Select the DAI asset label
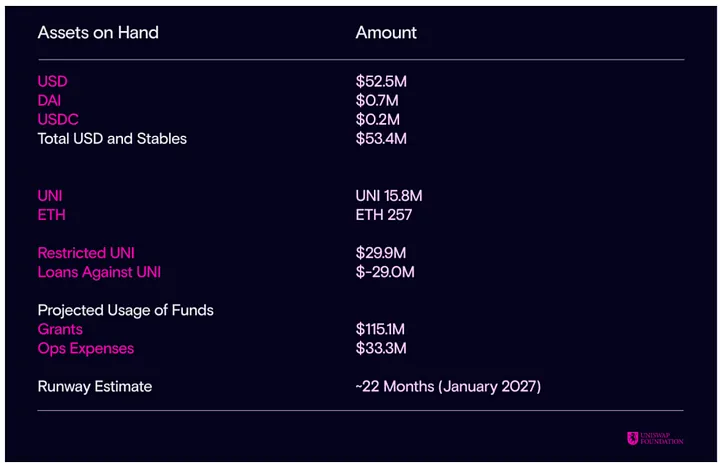 50,100
